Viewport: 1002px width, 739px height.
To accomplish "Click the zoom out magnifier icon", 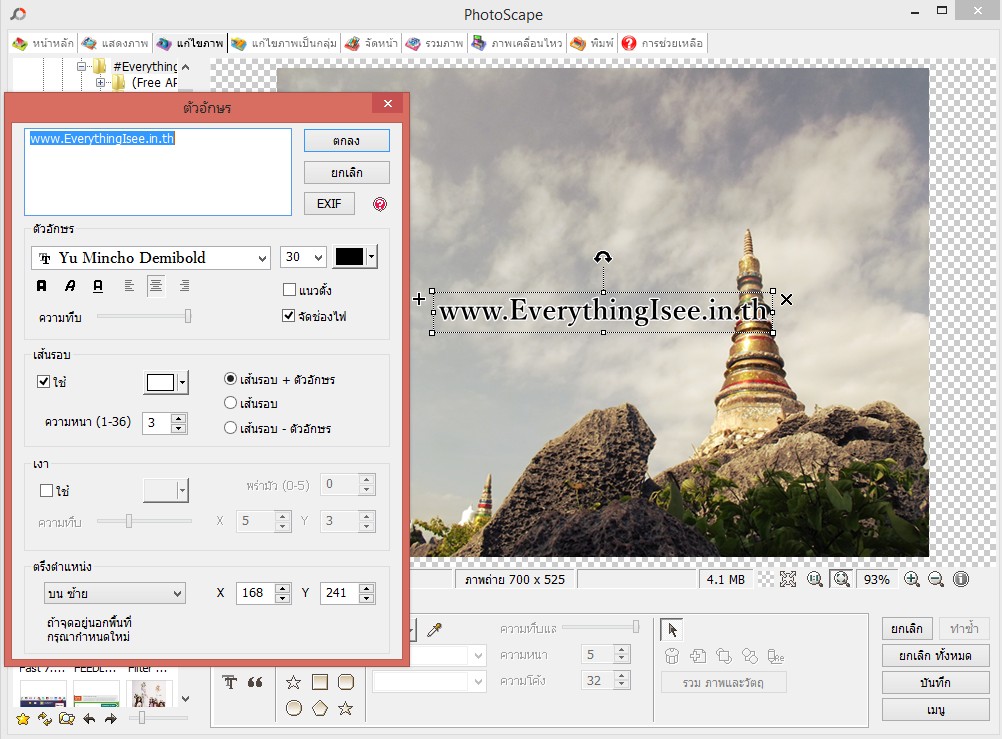I will tap(936, 579).
